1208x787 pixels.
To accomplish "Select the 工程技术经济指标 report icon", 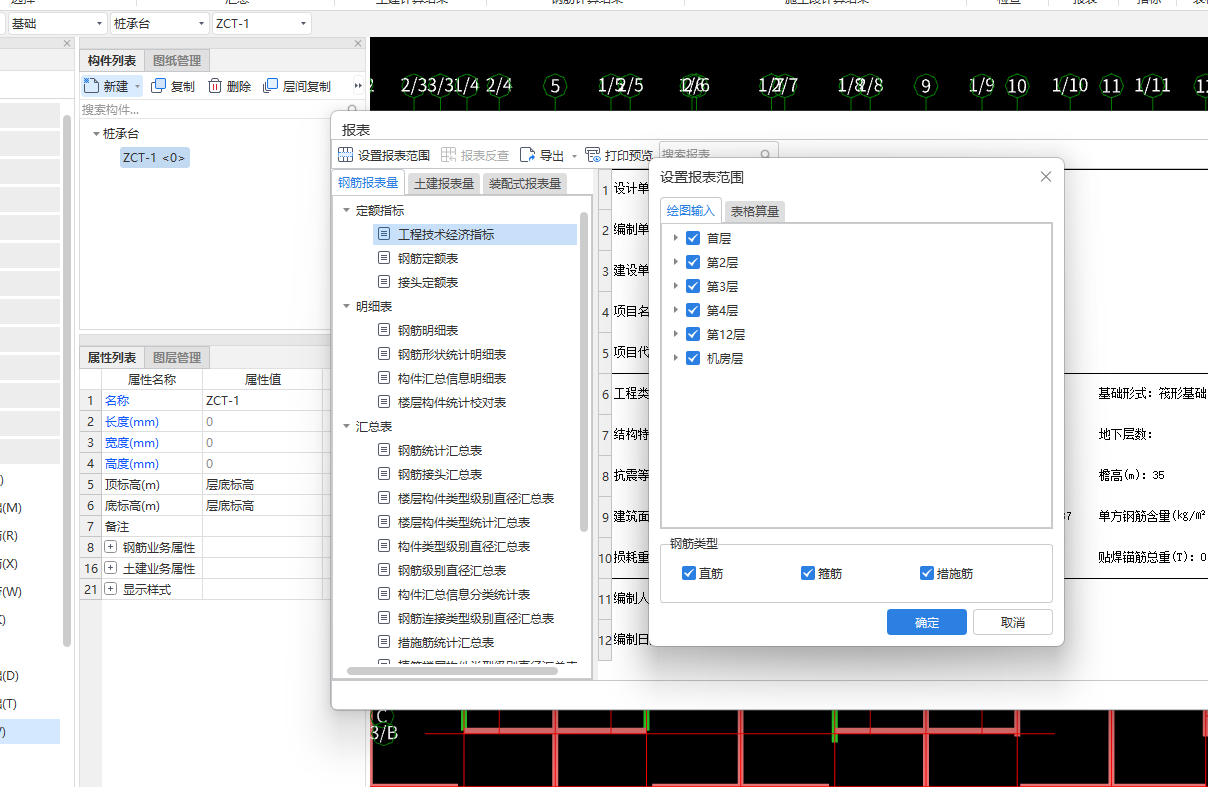I will tap(384, 234).
